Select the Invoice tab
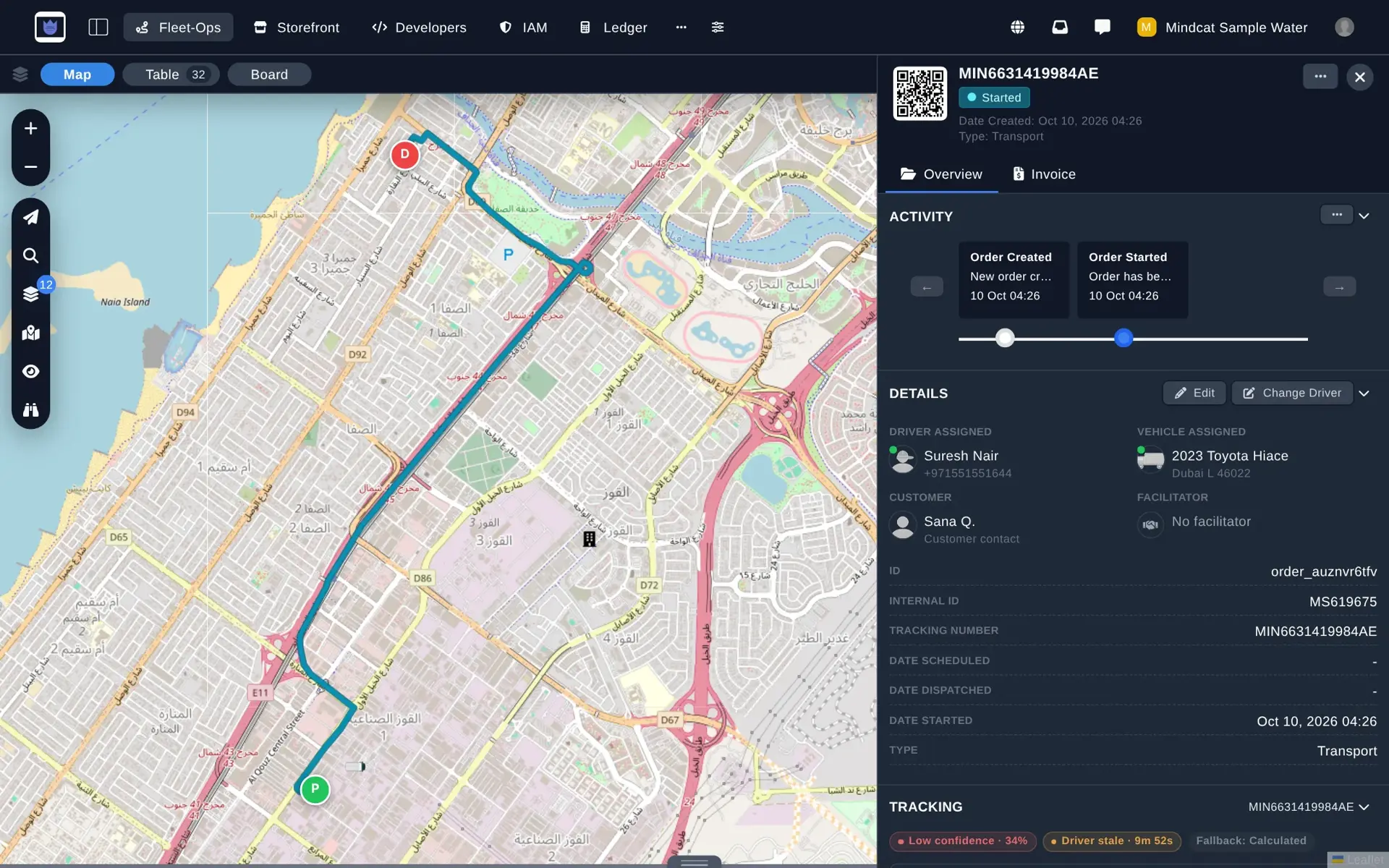Image resolution: width=1389 pixels, height=868 pixels. tap(1044, 174)
